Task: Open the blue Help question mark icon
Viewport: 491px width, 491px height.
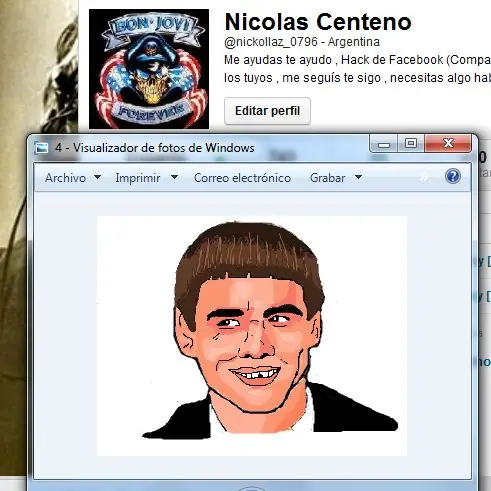Action: pos(453,176)
